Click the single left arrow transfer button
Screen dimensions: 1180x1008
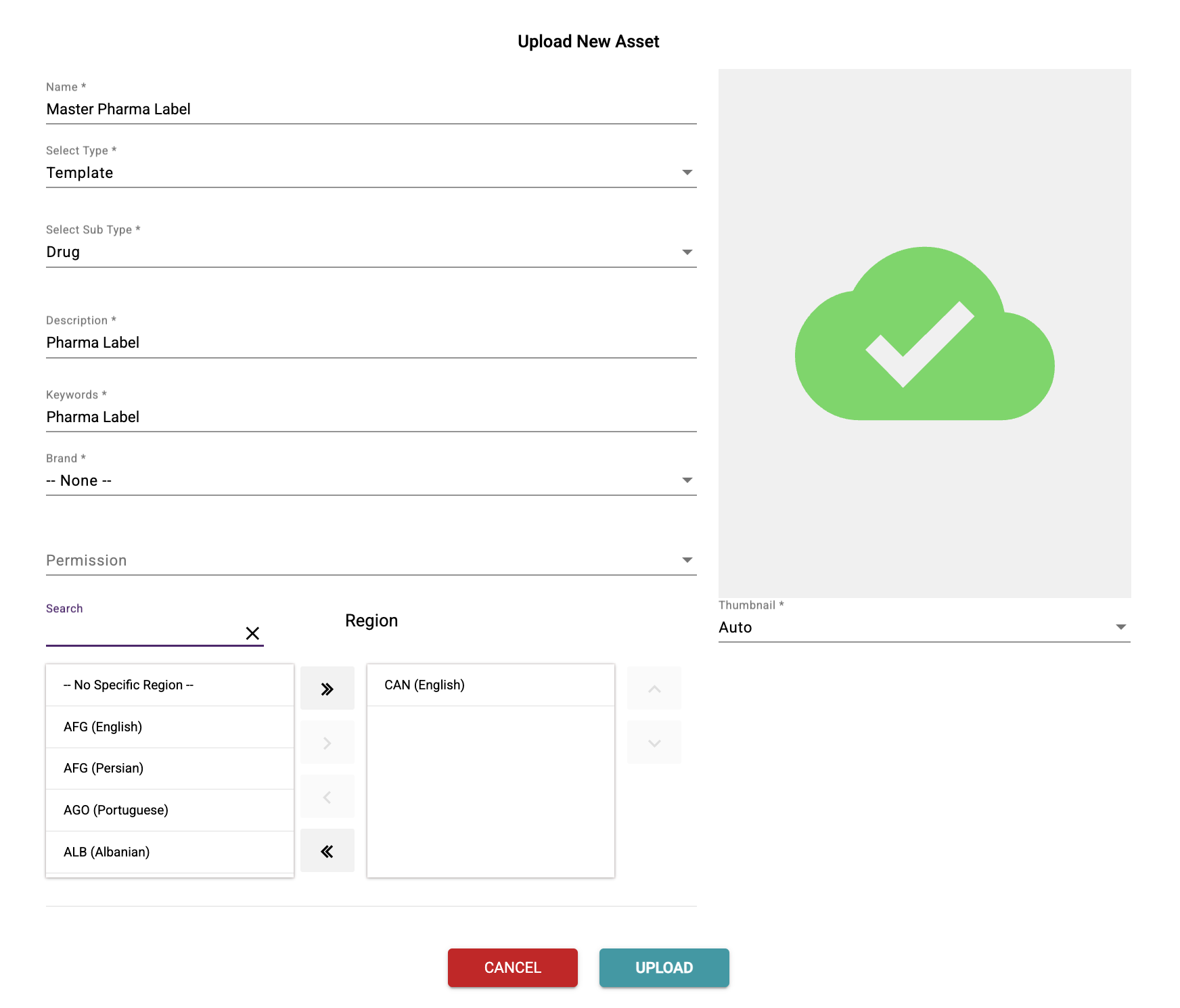pos(327,797)
